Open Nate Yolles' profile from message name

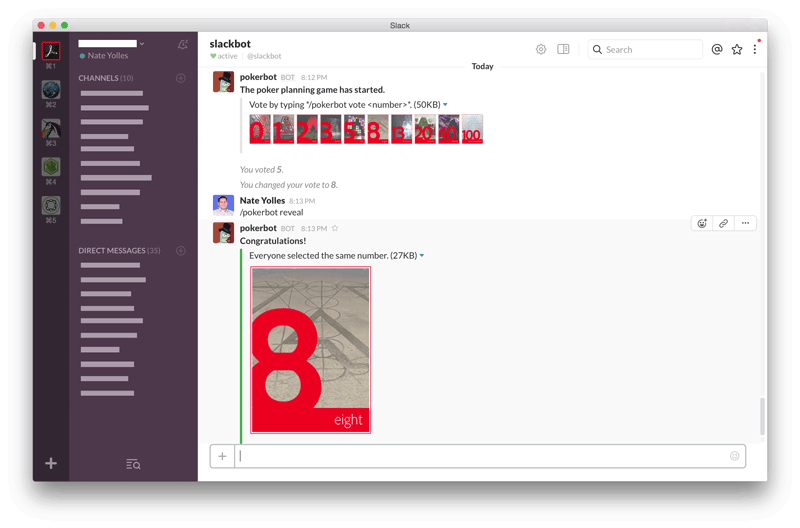262,200
